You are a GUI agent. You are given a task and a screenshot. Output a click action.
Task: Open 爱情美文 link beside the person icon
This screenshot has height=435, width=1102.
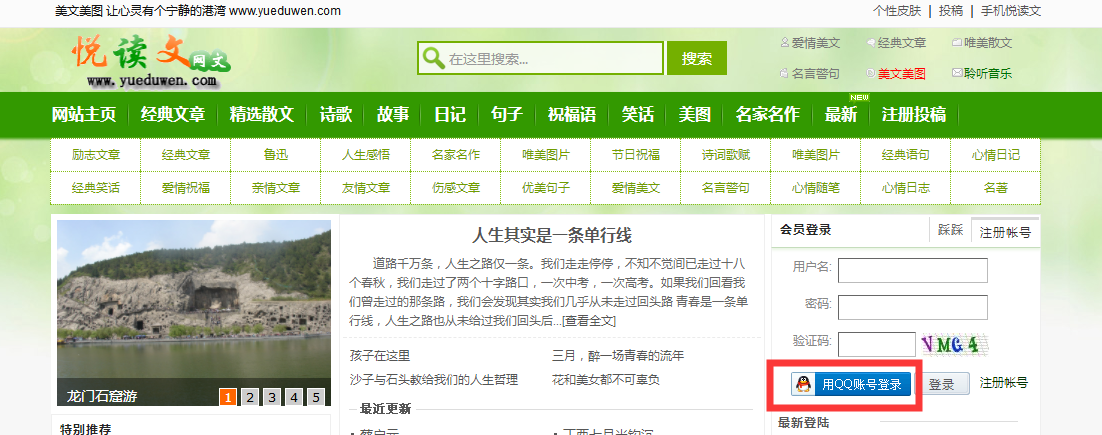pyautogui.click(x=815, y=43)
